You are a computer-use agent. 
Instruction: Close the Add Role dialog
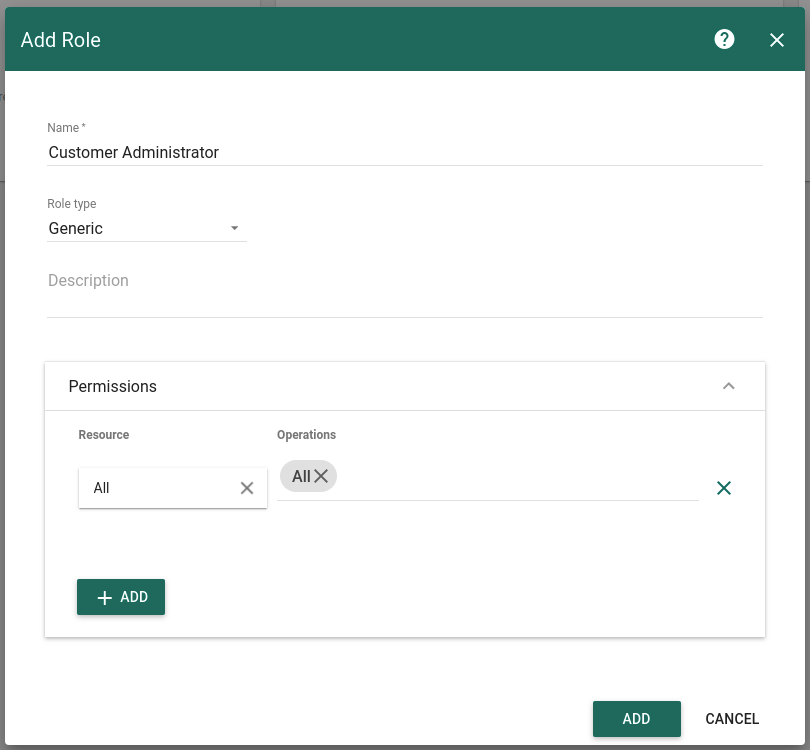coord(777,40)
